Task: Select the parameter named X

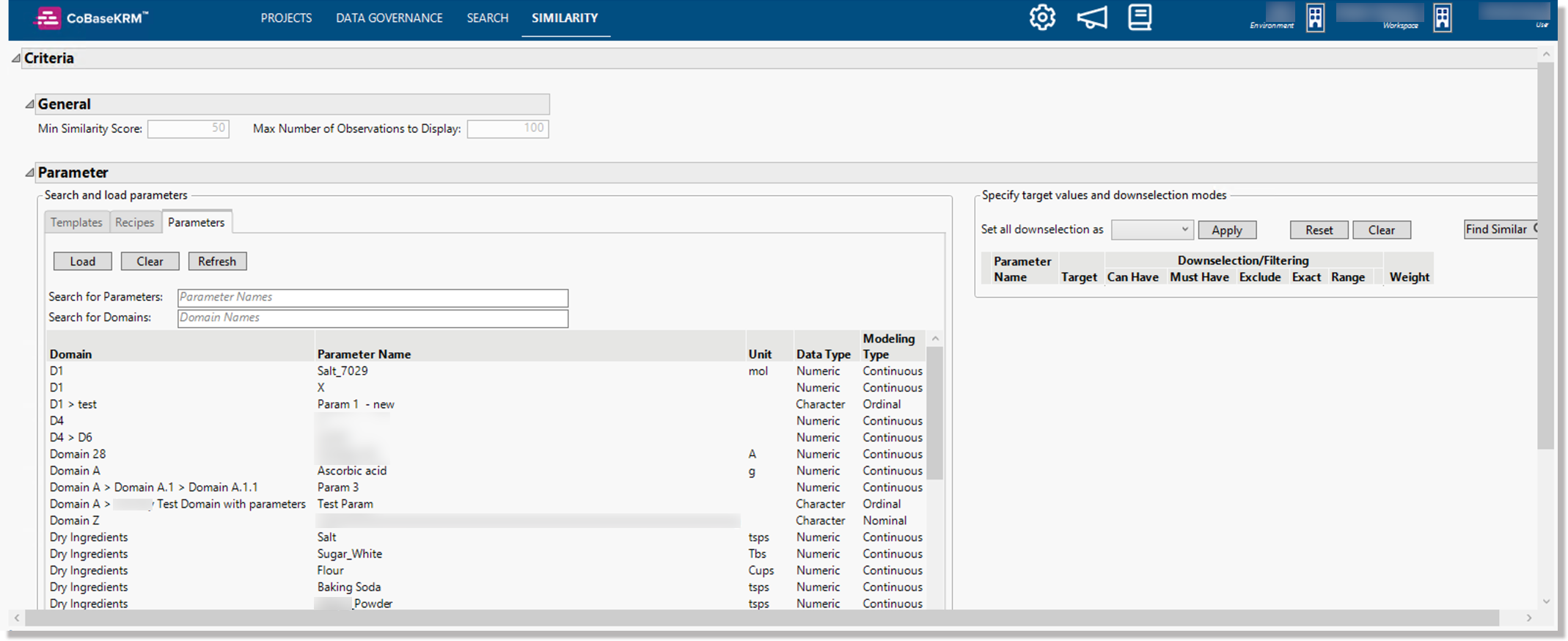Action: coord(486,387)
